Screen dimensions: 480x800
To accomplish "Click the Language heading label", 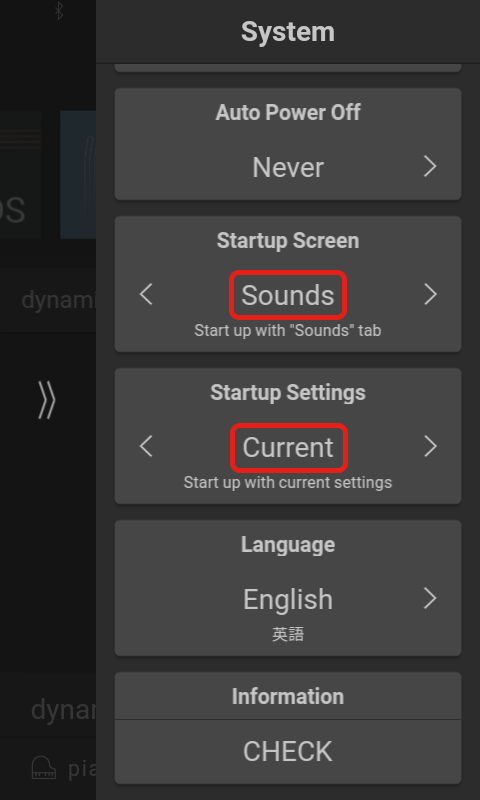I will pos(288,544).
